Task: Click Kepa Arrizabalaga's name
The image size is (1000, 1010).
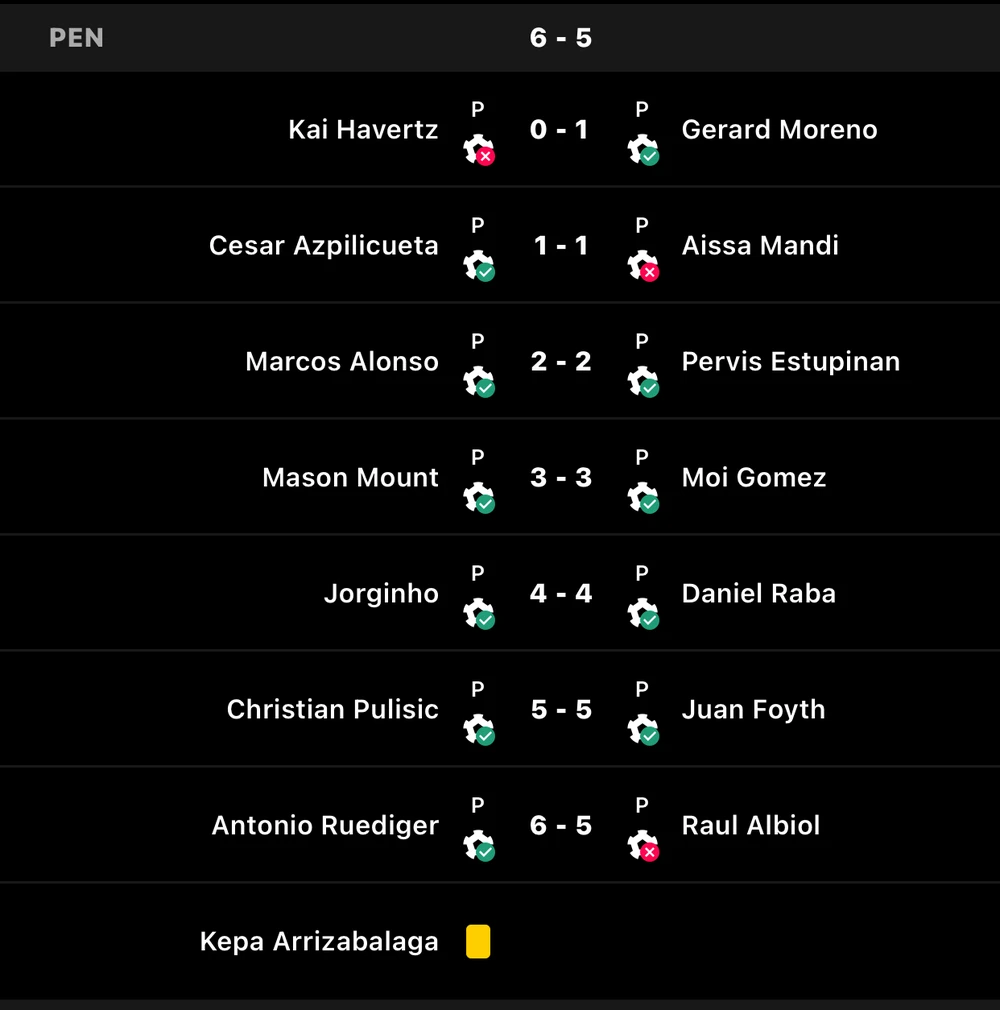Action: (319, 942)
